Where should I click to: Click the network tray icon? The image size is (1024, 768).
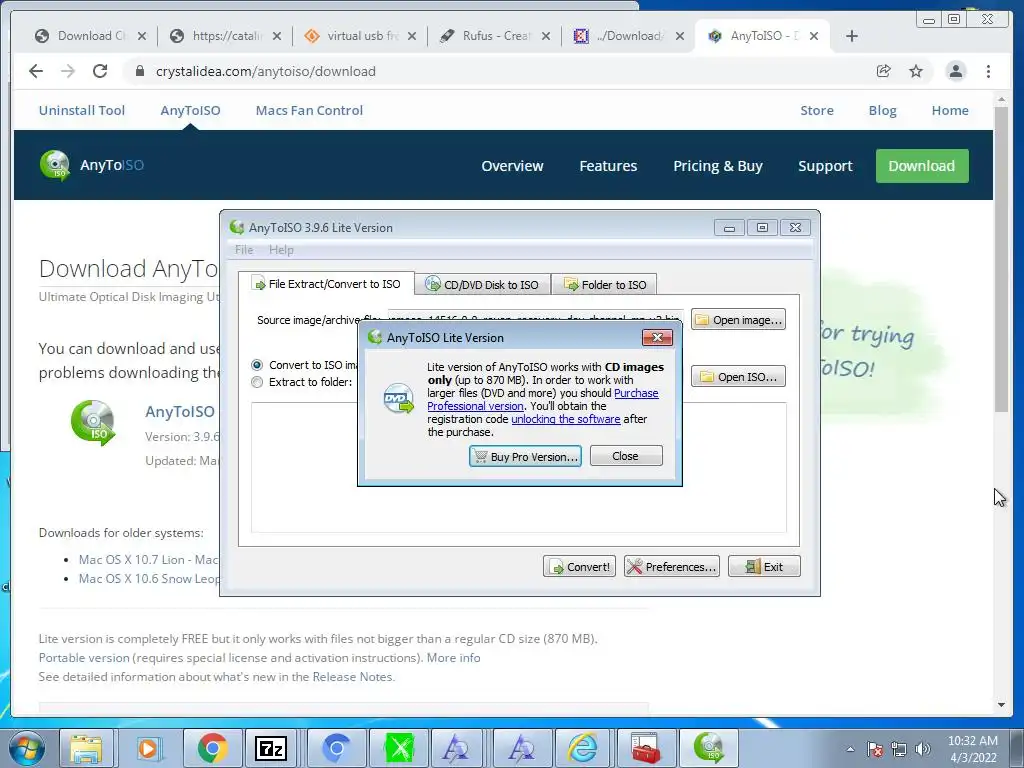pyautogui.click(x=899, y=749)
